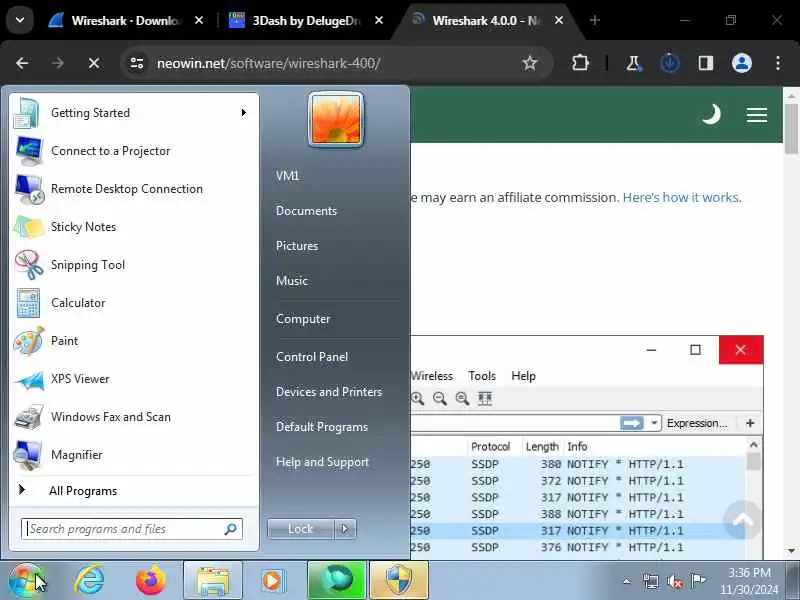The image size is (800, 600).
Task: Click the browser address bar URL
Action: (x=268, y=63)
